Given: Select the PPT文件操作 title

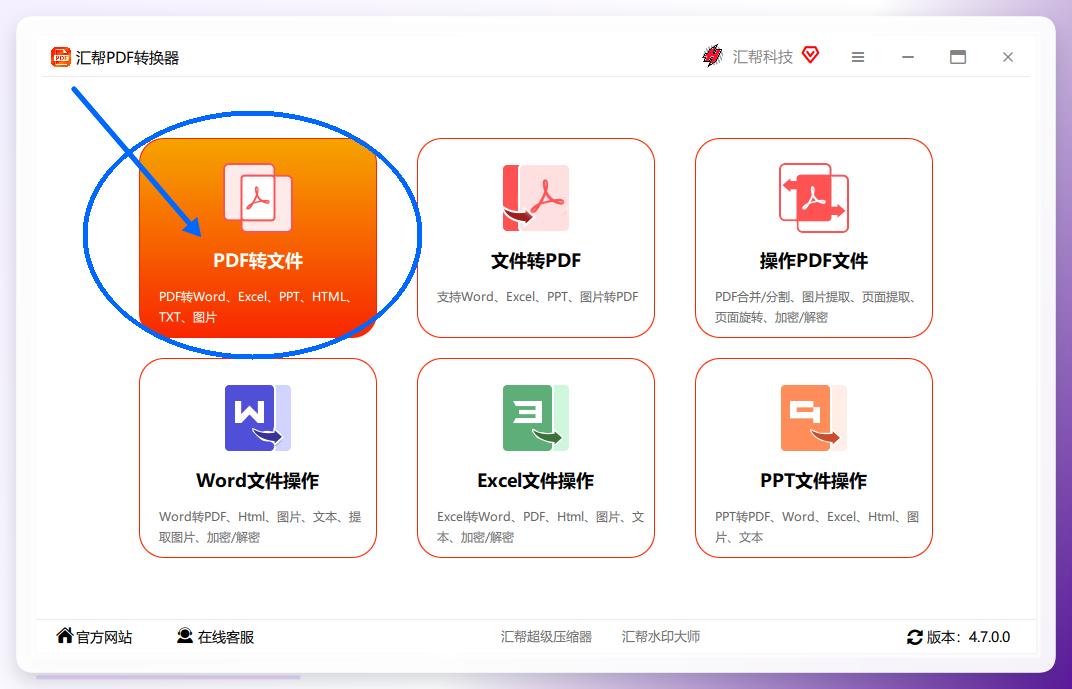Looking at the screenshot, I should 814,481.
